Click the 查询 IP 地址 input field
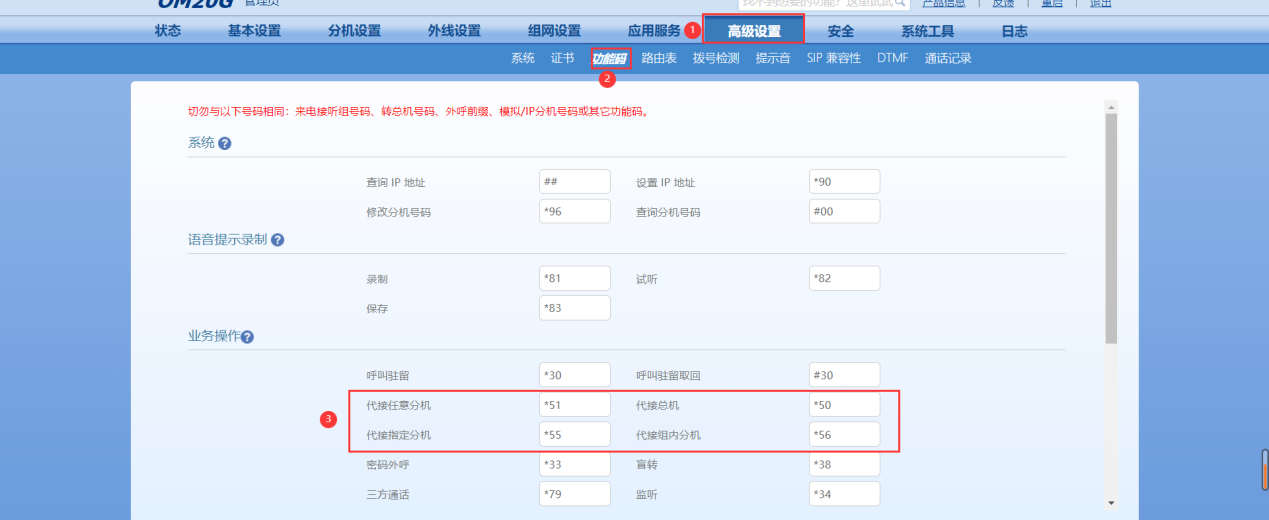This screenshot has height=520, width=1269. point(574,181)
